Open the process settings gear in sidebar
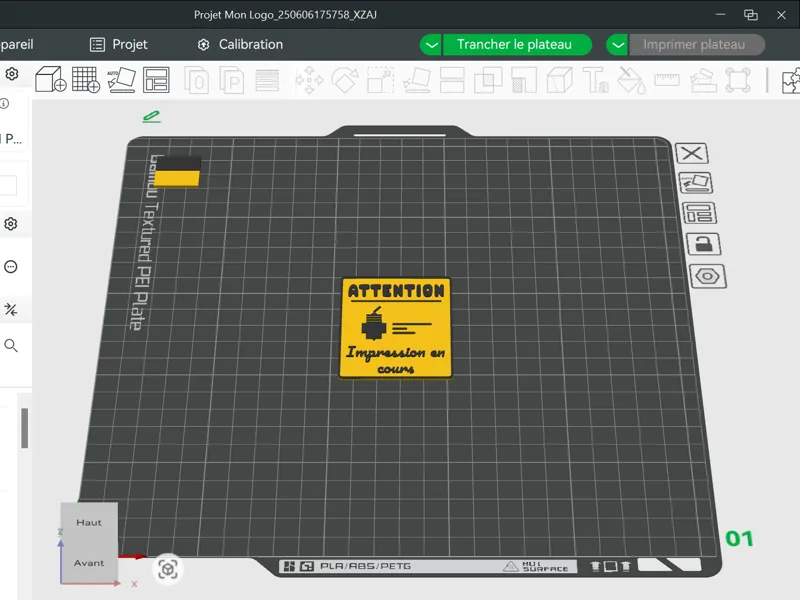Image resolution: width=800 pixels, height=600 pixels. pyautogui.click(x=11, y=224)
